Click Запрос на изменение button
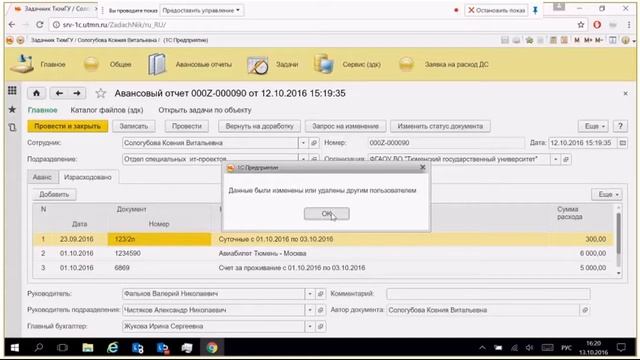This screenshot has width=640, height=360. tap(345, 126)
